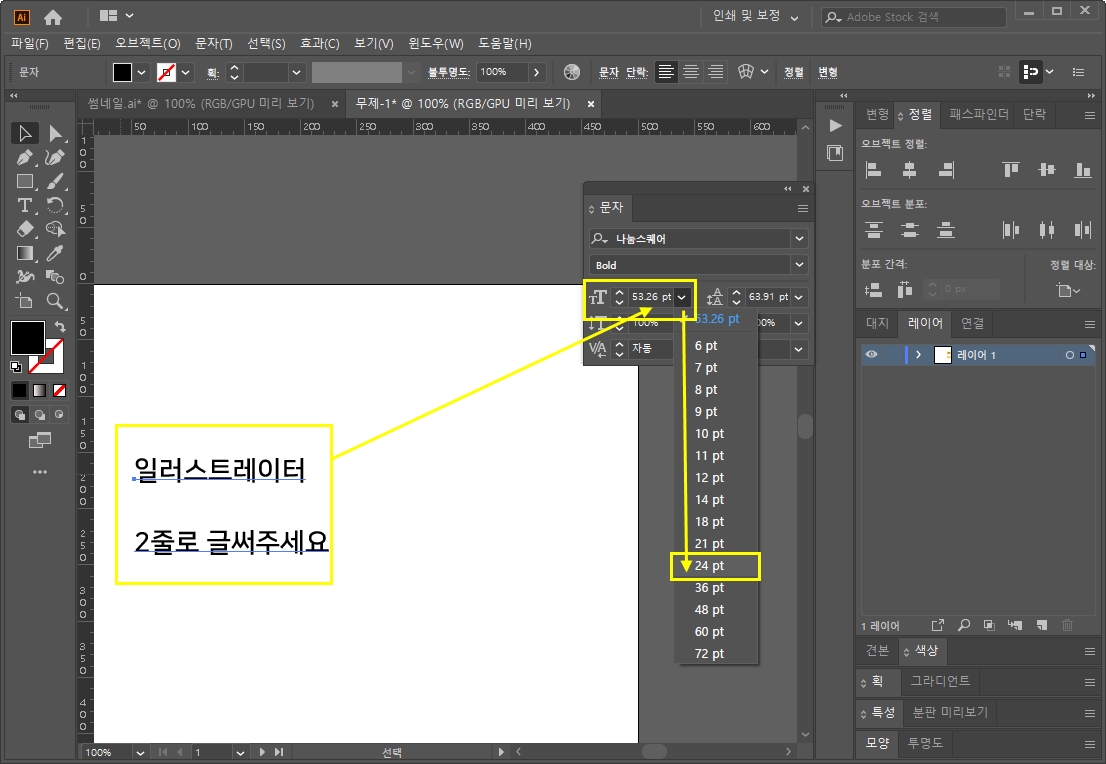Select the Eraser tool
The width and height of the screenshot is (1106, 764).
point(25,229)
